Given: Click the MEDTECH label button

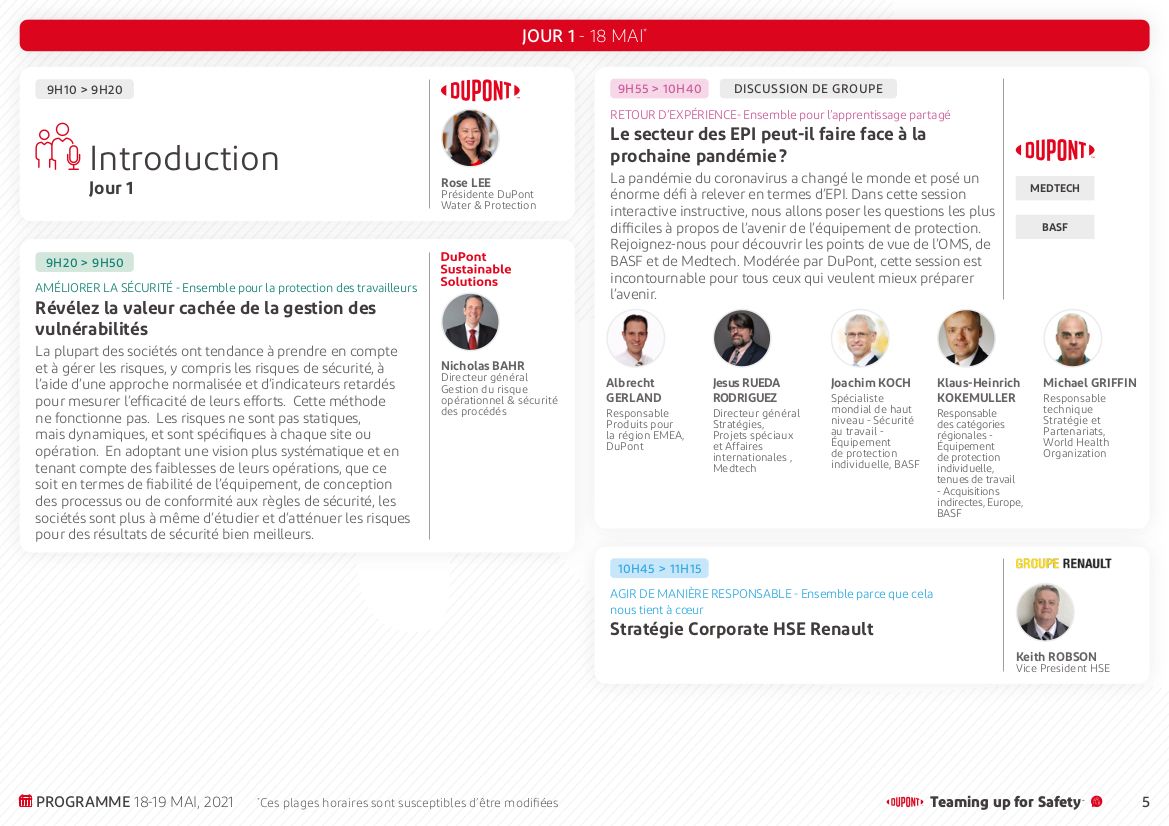Looking at the screenshot, I should (x=1055, y=188).
